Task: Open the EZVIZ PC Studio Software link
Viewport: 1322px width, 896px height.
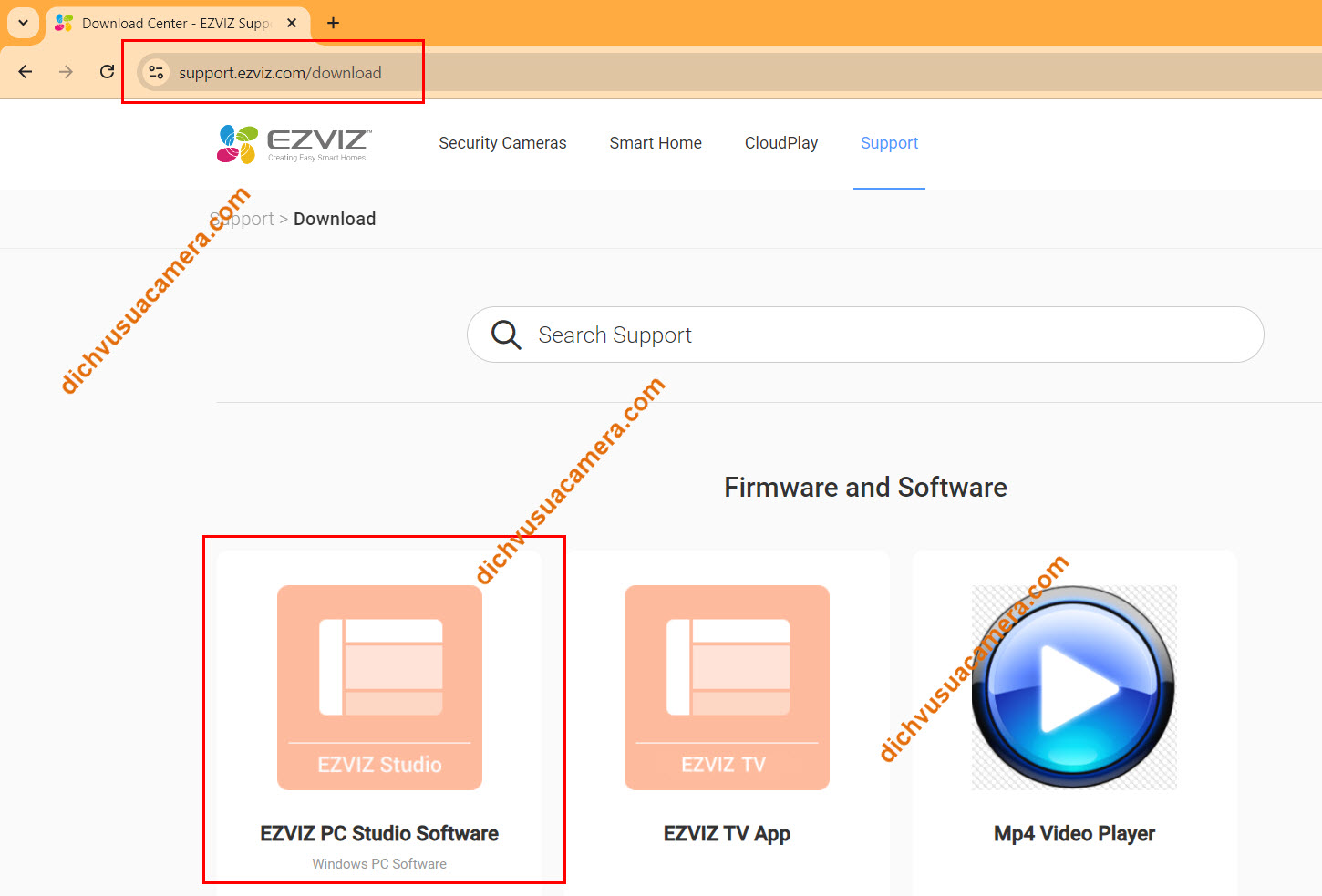Action: (379, 833)
